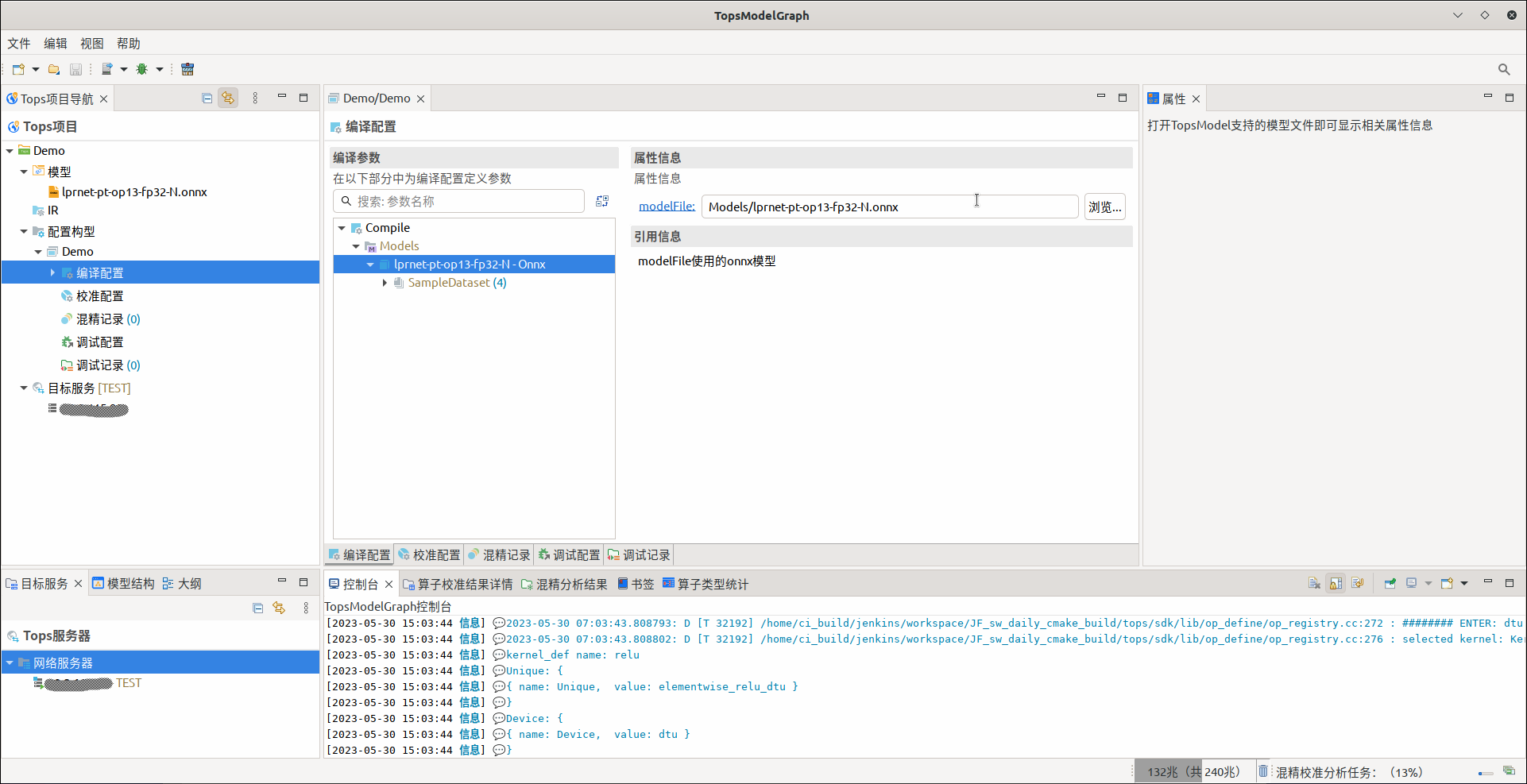1527x784 pixels.
Task: Open view menu of Tops项目导航 panel
Action: pyautogui.click(x=255, y=98)
